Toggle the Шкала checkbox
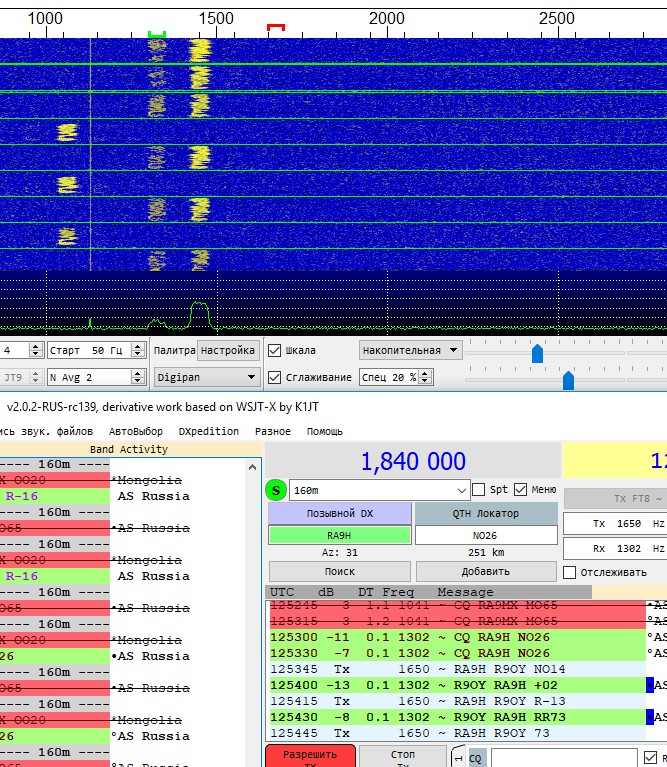667x767 pixels. (275, 351)
